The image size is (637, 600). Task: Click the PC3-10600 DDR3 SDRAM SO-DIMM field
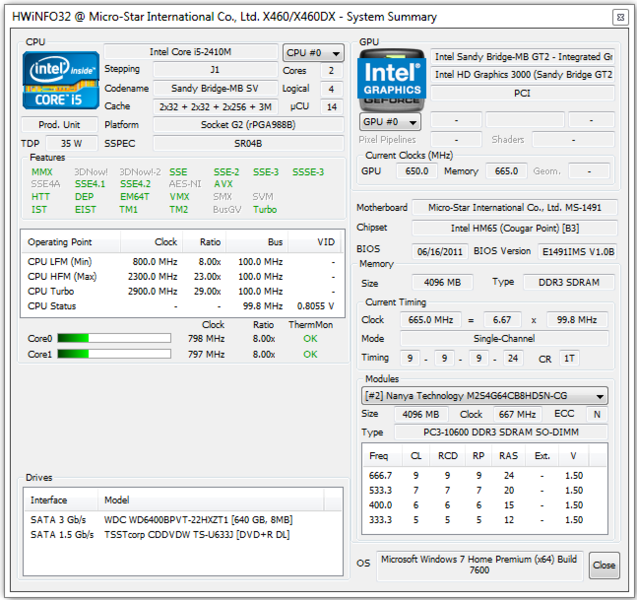[x=501, y=432]
